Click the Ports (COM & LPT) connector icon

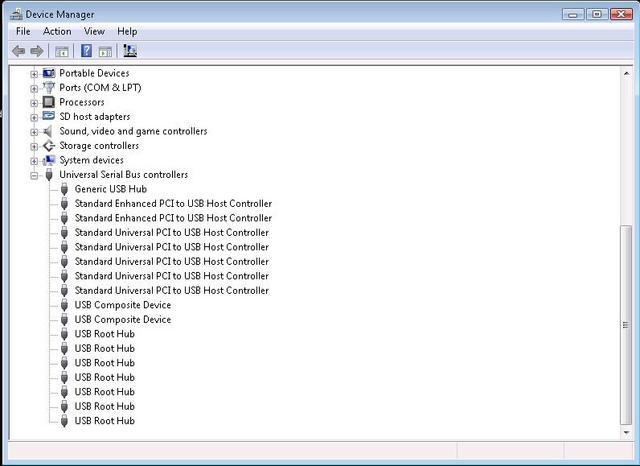pyautogui.click(x=49, y=87)
